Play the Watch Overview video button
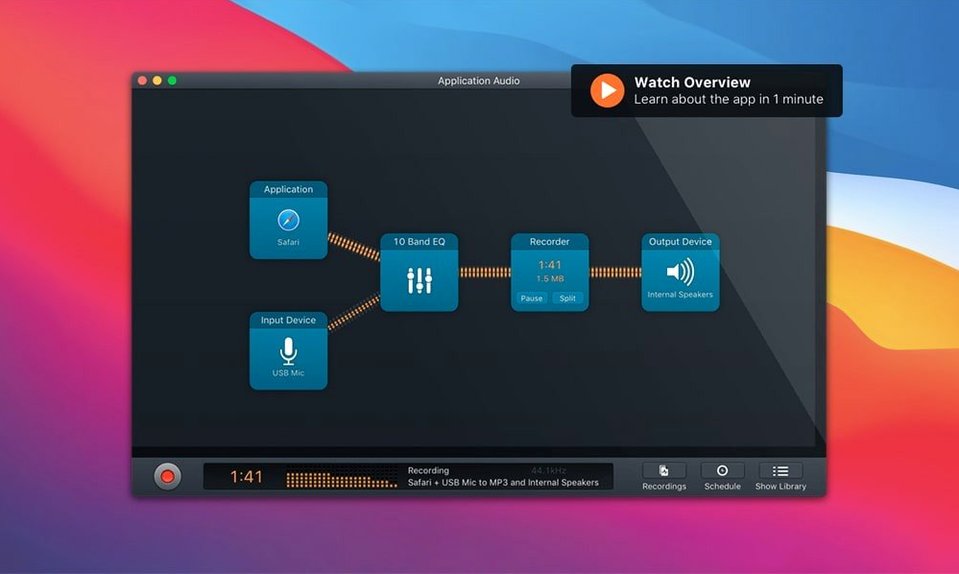959x574 pixels. coord(607,90)
